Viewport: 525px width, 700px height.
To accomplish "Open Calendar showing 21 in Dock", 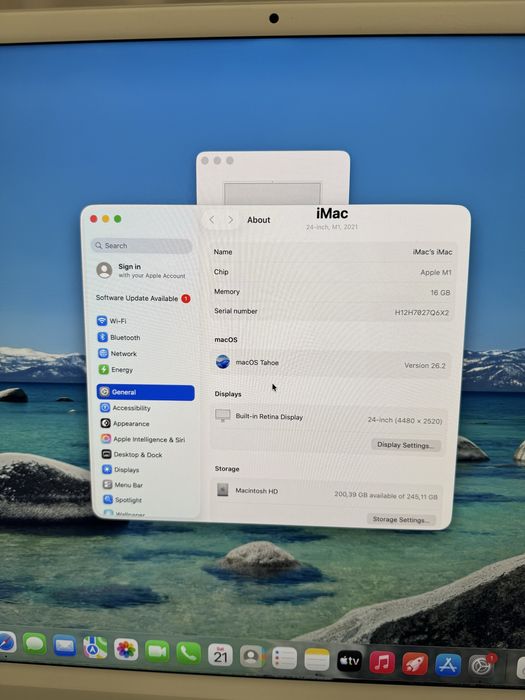I will pyautogui.click(x=220, y=654).
